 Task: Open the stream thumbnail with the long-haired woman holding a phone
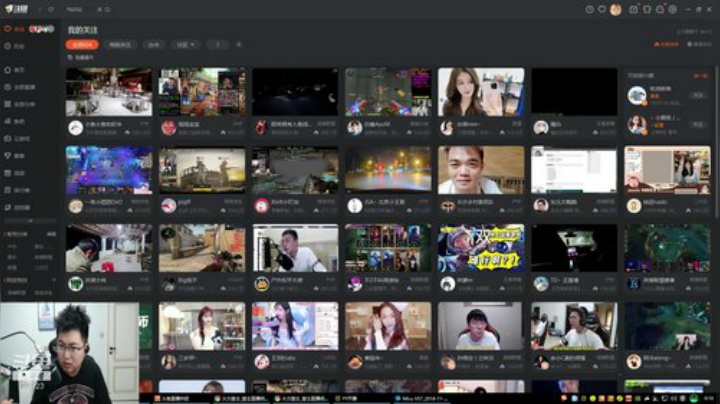click(x=481, y=92)
